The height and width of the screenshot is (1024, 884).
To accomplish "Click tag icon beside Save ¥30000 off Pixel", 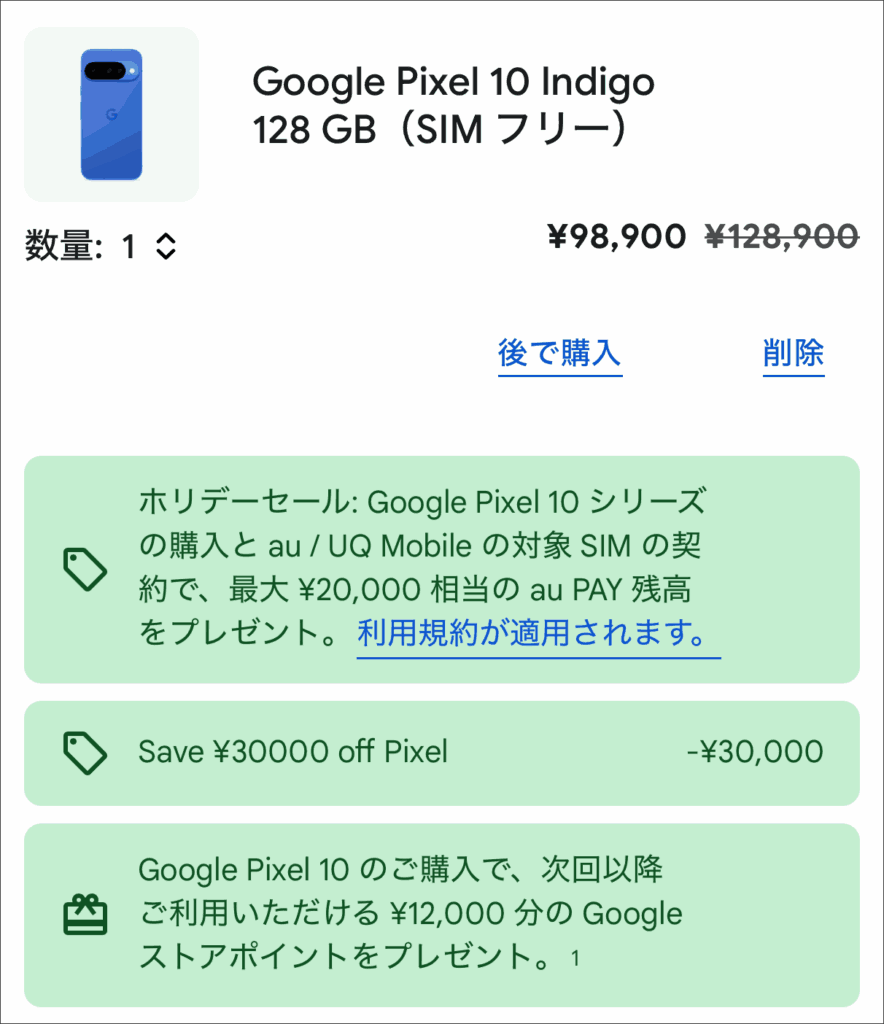I will (x=85, y=753).
